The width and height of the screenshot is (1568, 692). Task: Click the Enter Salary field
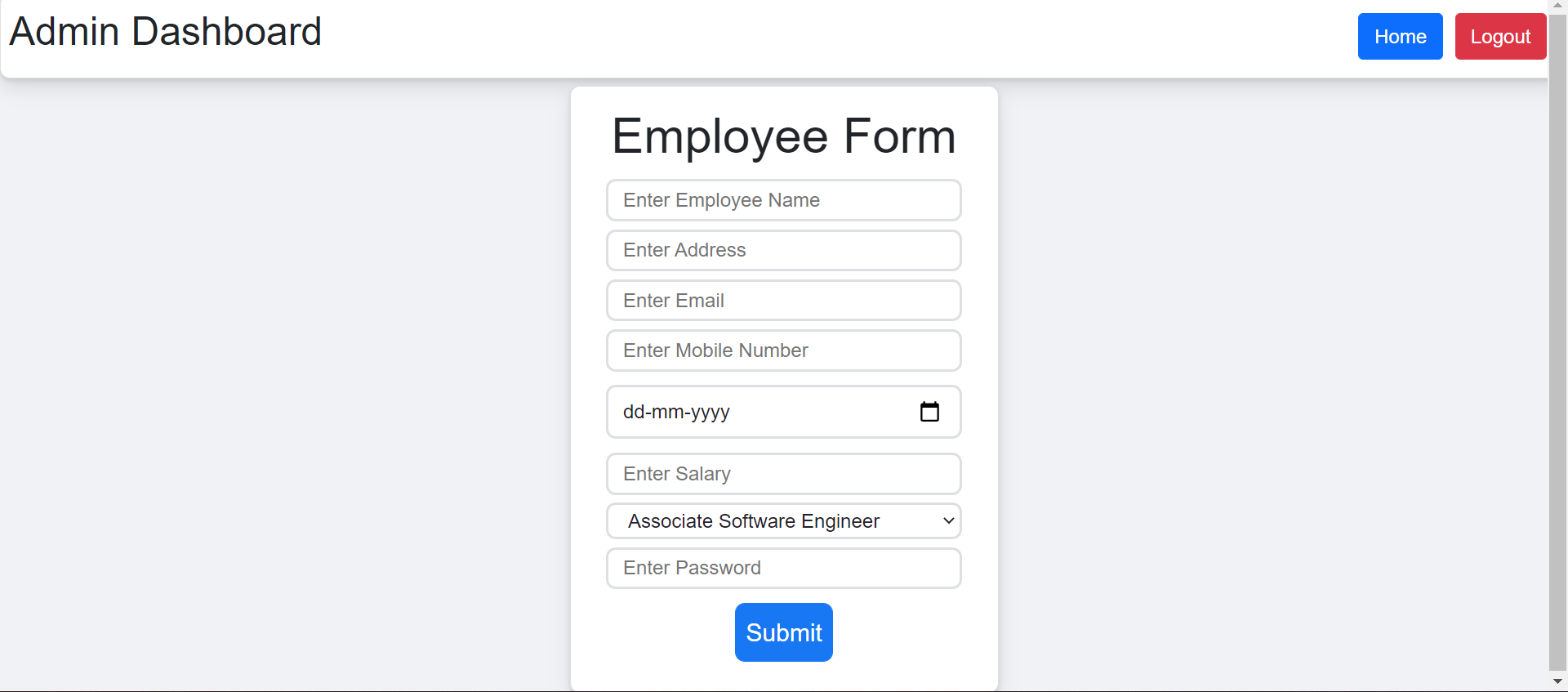(x=783, y=474)
